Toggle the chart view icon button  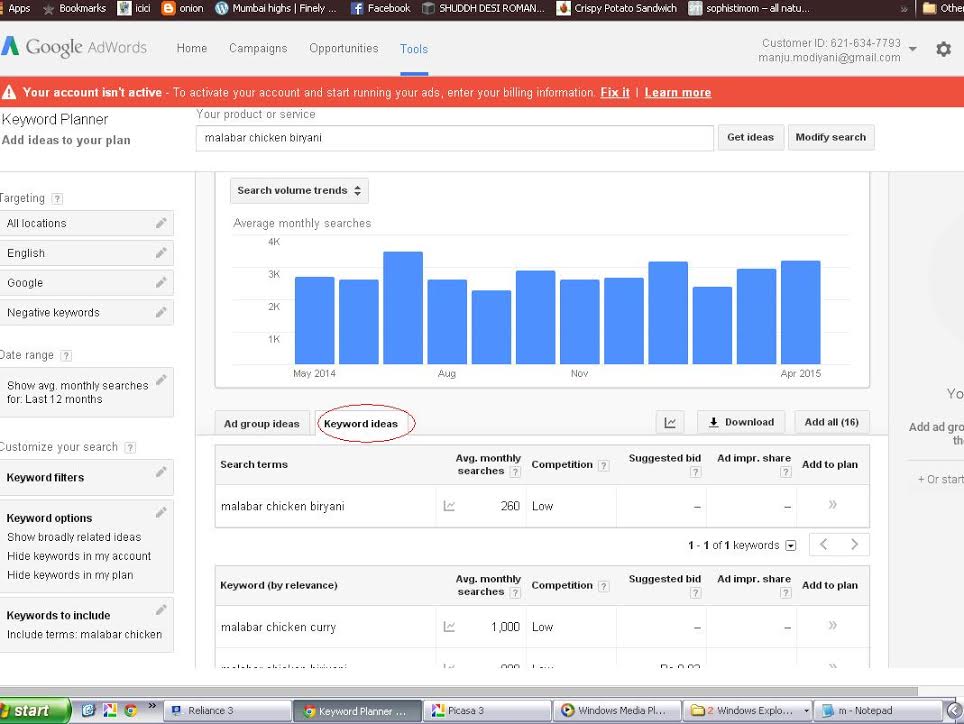pos(670,423)
